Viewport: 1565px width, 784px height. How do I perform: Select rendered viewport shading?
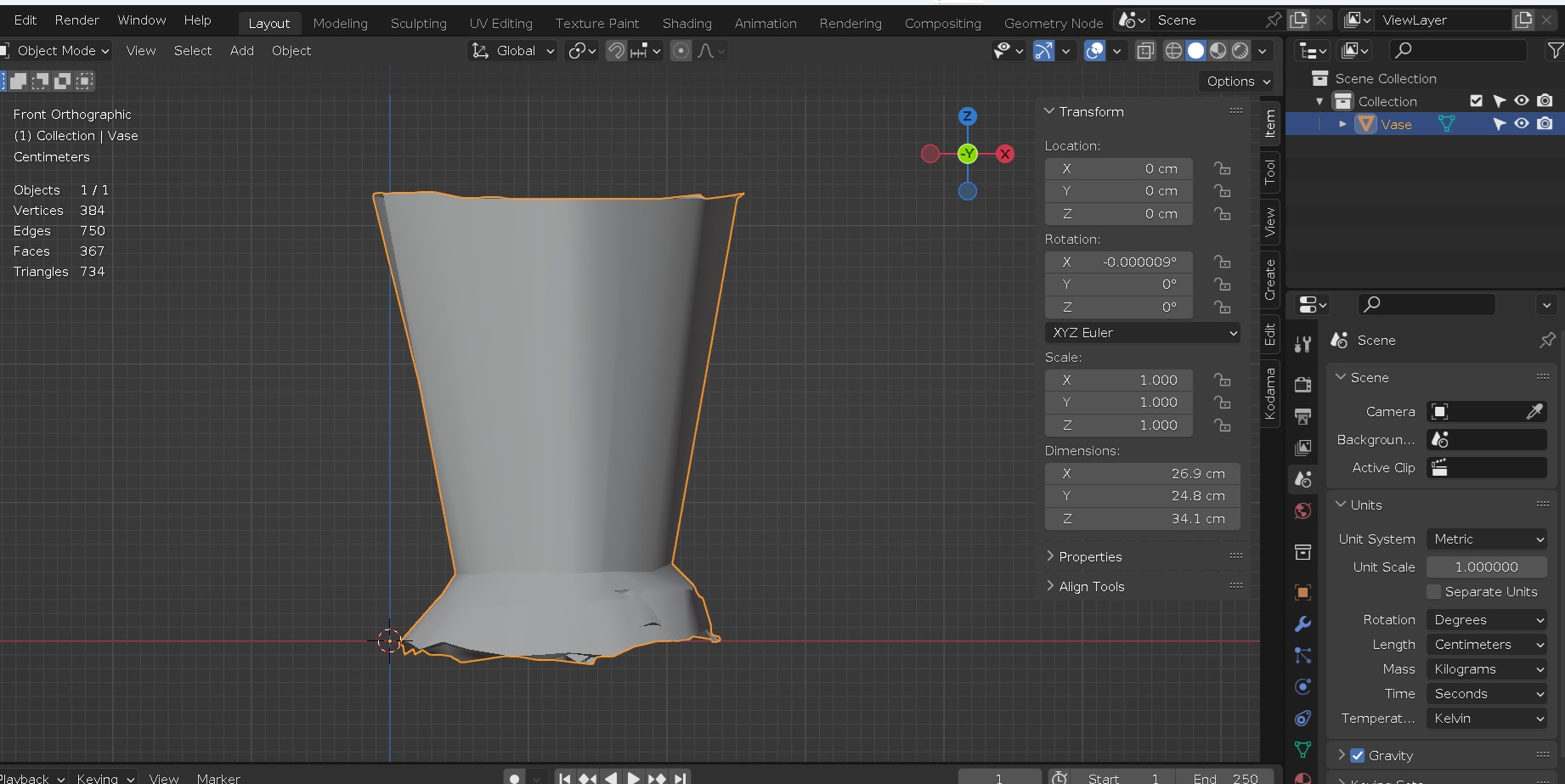[x=1240, y=51]
